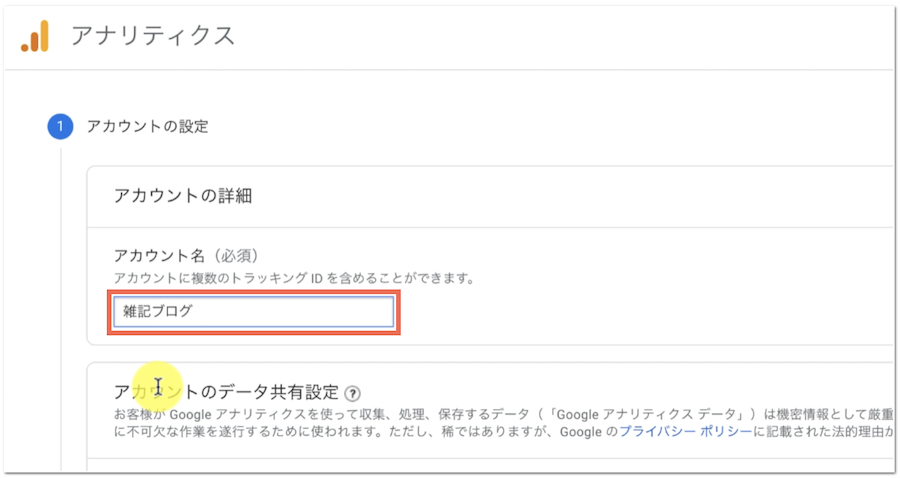Click the vertical stepper line below step 1
Image resolution: width=900 pixels, height=478 pixels.
(x=60, y=300)
